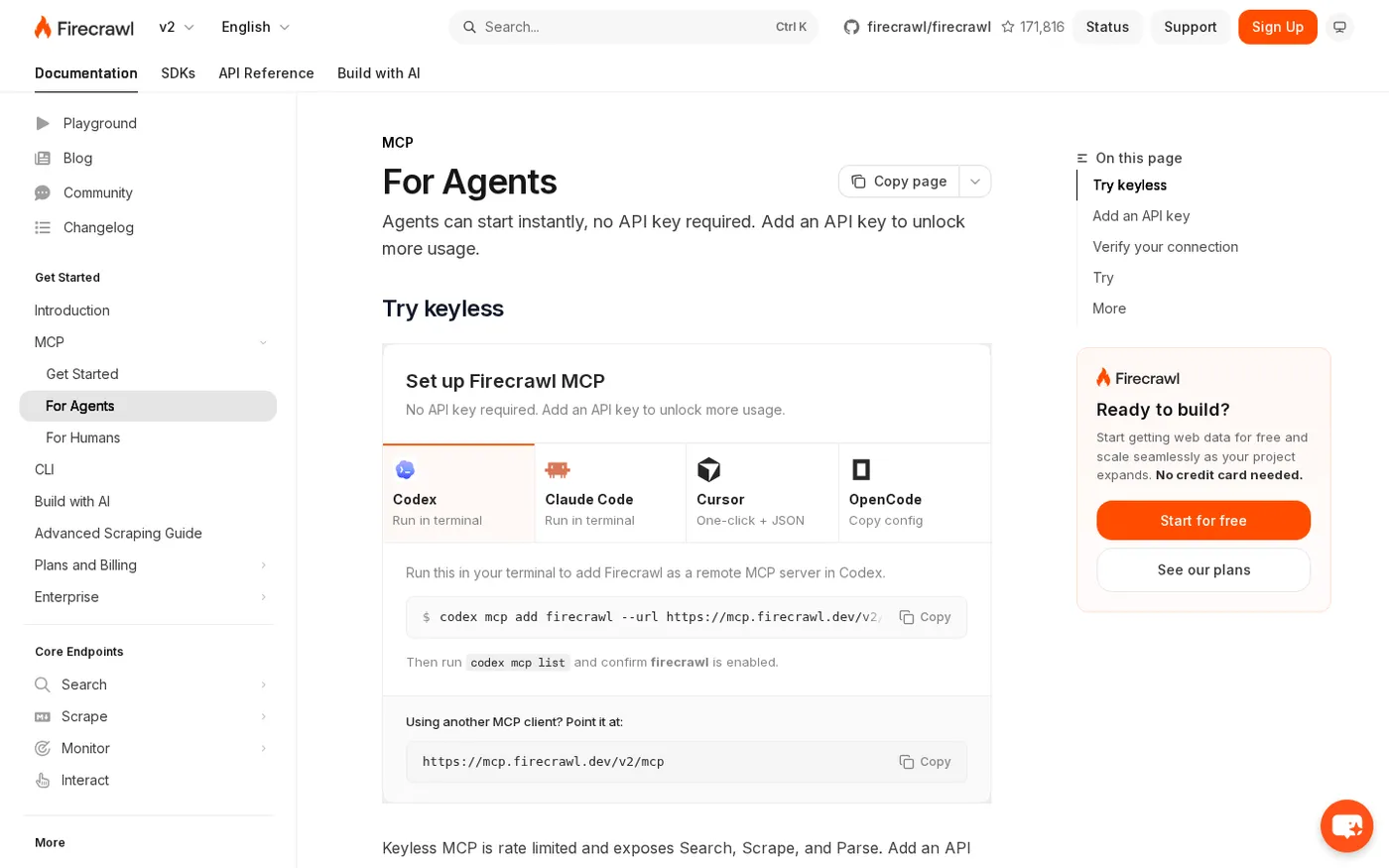Image resolution: width=1389 pixels, height=868 pixels.
Task: Select the Claude Code setup tab
Action: [610, 493]
